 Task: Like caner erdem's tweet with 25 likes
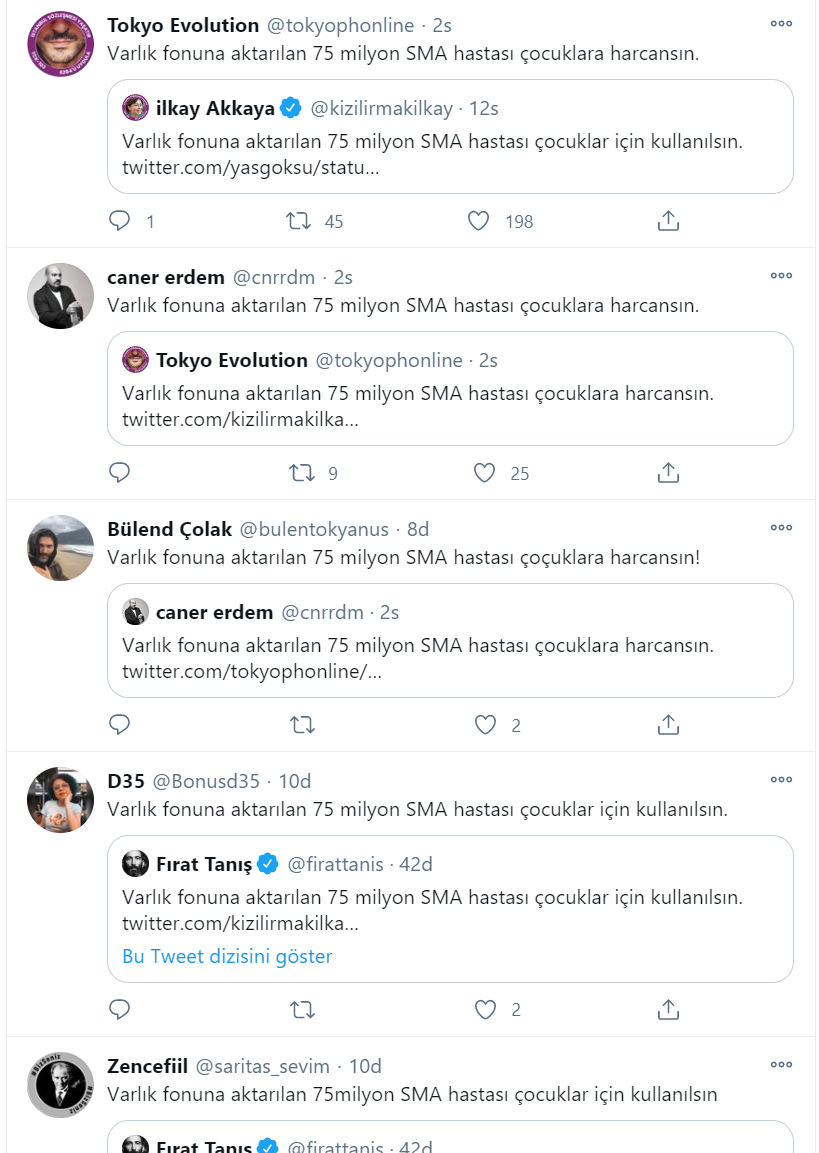coord(485,473)
